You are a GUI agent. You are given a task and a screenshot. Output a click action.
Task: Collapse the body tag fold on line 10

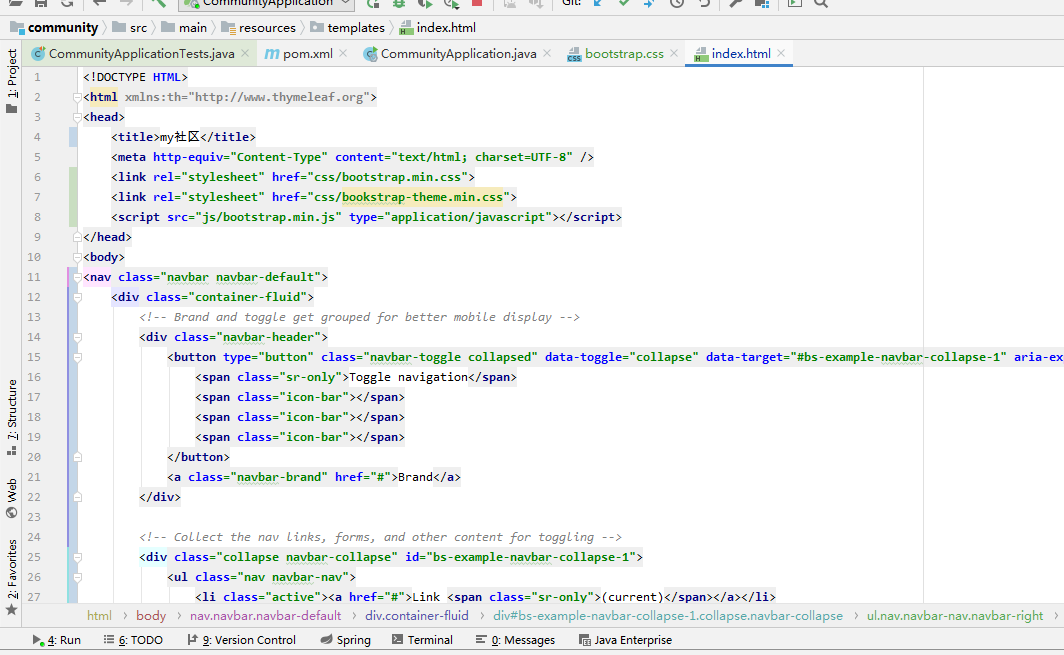[x=77, y=257]
